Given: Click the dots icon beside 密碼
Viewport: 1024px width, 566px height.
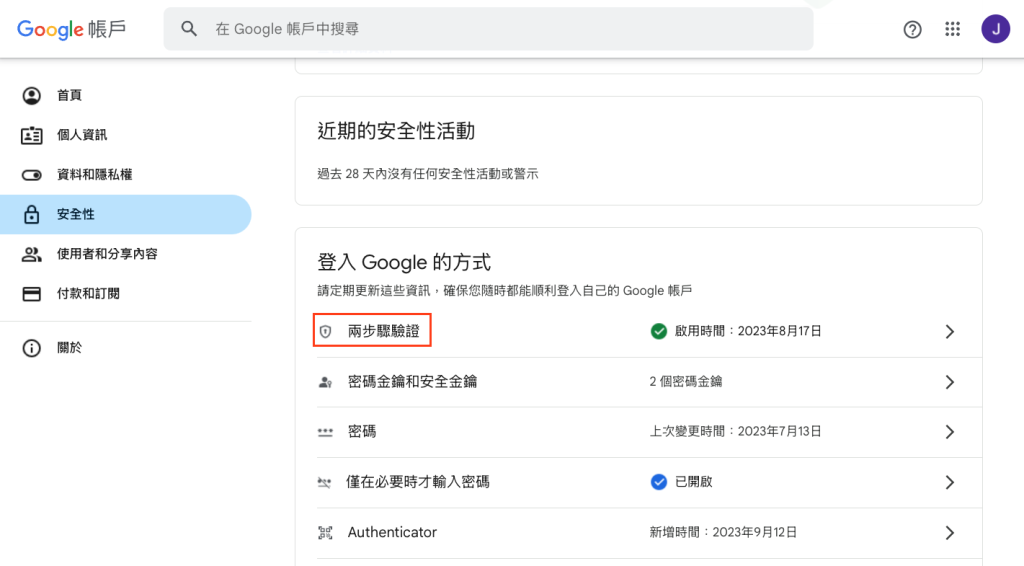Looking at the screenshot, I should [x=325, y=432].
